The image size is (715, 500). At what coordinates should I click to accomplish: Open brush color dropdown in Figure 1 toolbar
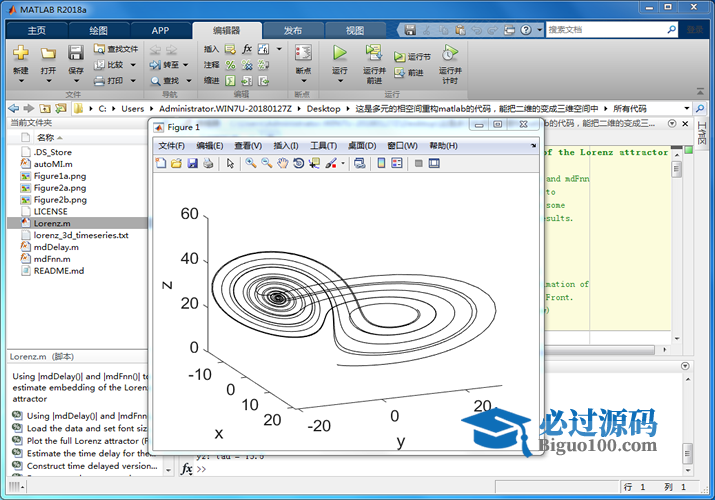[x=343, y=163]
